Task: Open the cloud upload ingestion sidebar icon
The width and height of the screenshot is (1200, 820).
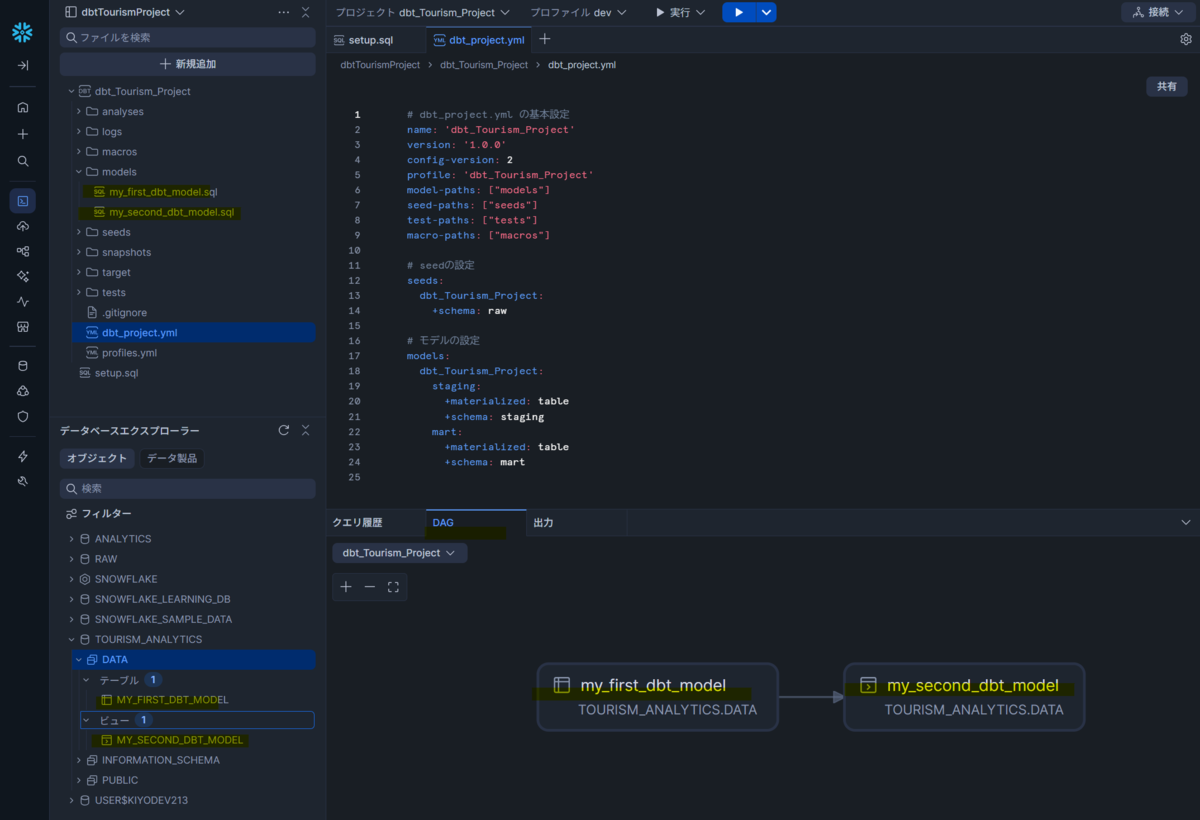Action: [x=23, y=226]
